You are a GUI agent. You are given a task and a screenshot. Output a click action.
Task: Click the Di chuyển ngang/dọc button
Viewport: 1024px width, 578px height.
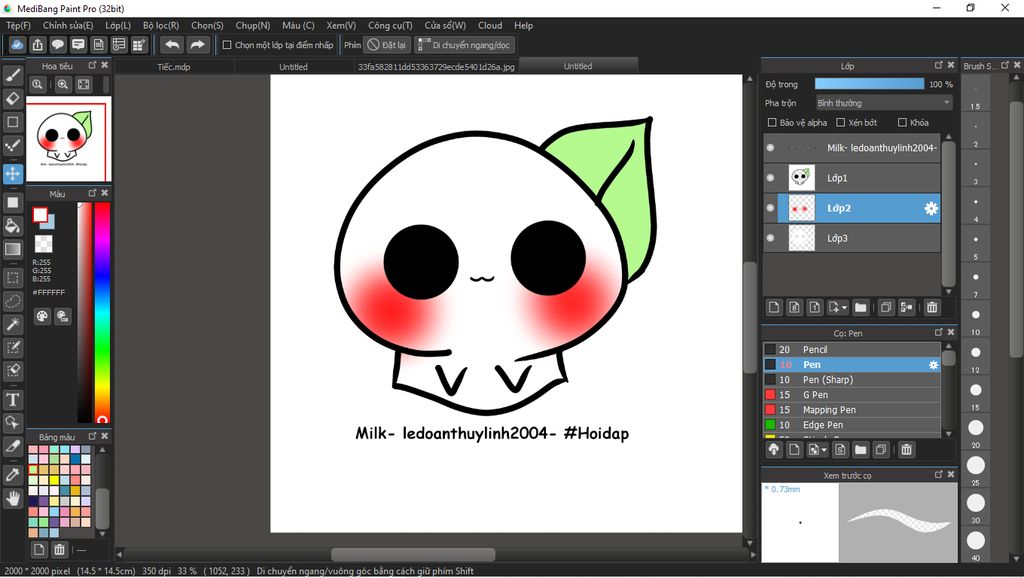[464, 45]
